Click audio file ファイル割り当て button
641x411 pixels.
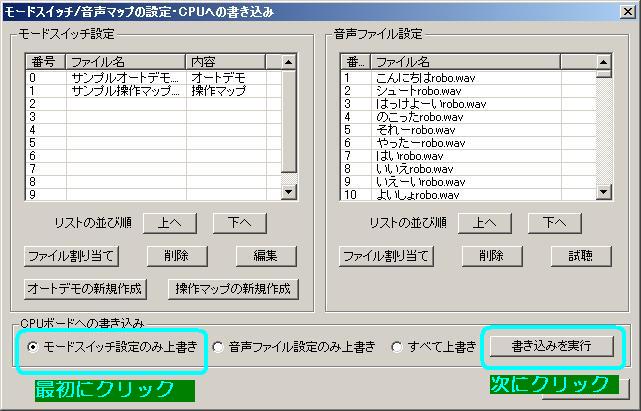tap(386, 256)
